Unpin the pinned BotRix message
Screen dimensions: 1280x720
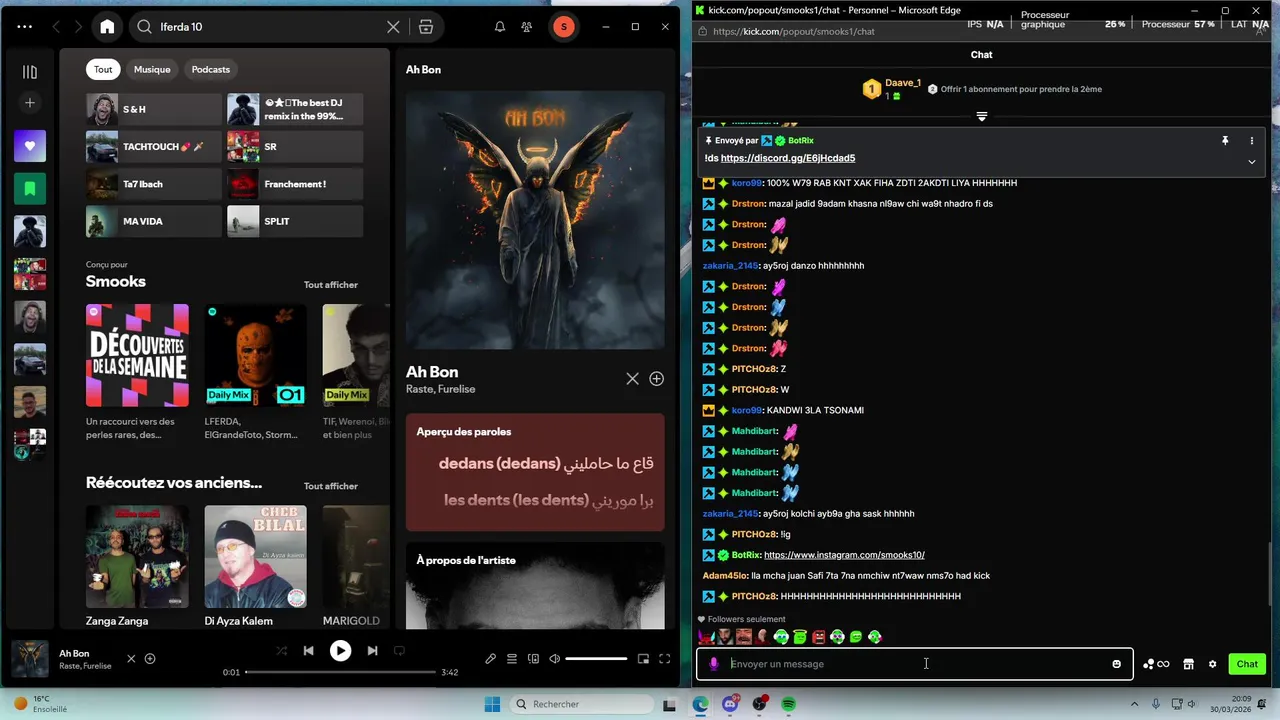point(1225,141)
